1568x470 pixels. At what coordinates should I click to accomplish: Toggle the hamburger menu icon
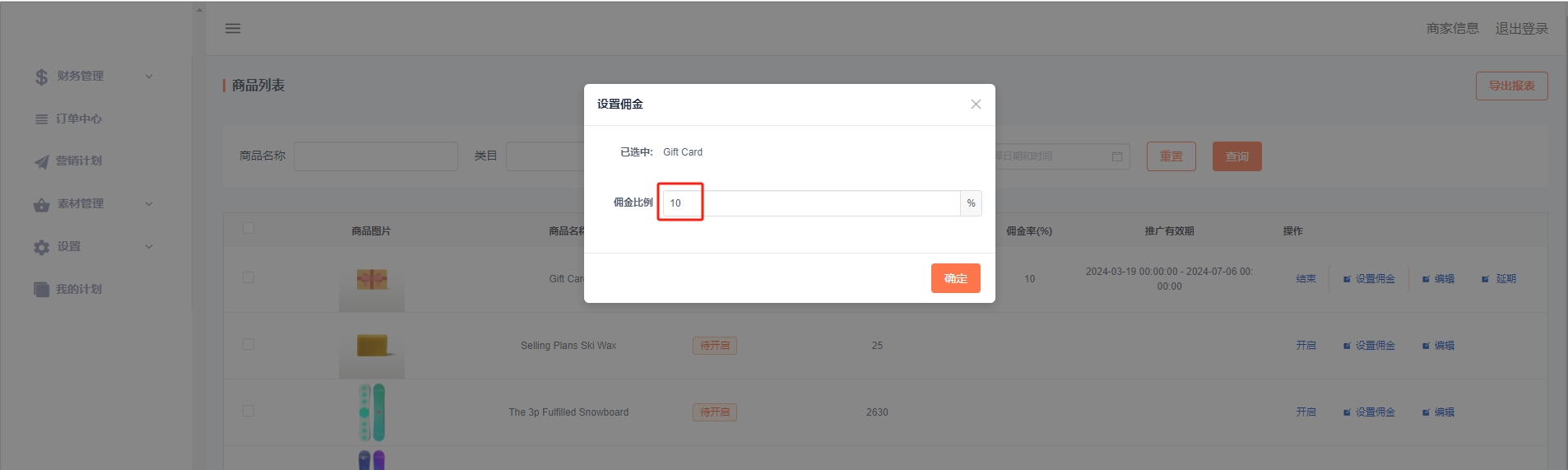click(233, 28)
